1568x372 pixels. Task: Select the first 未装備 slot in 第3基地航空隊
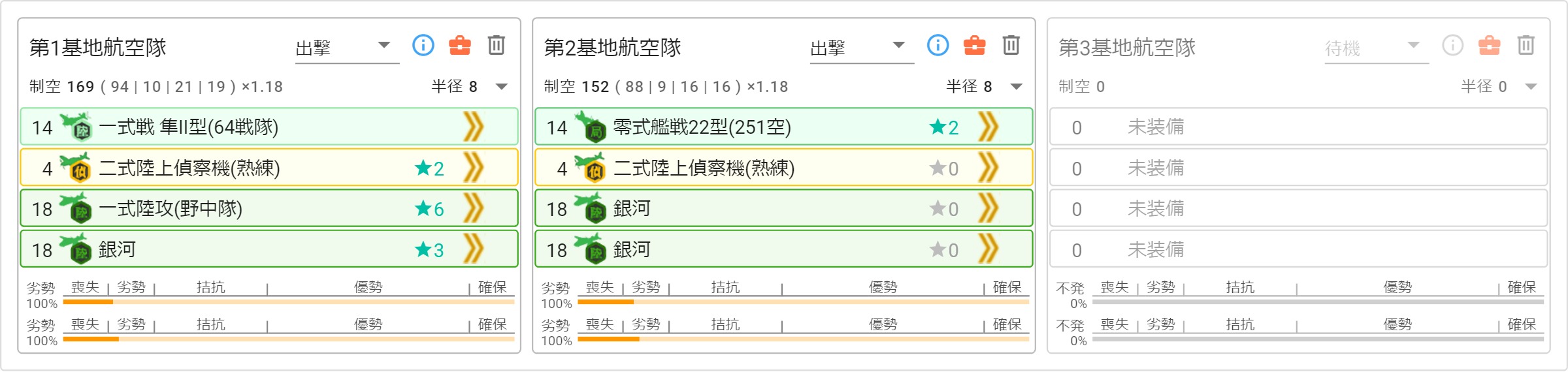coord(1299,127)
